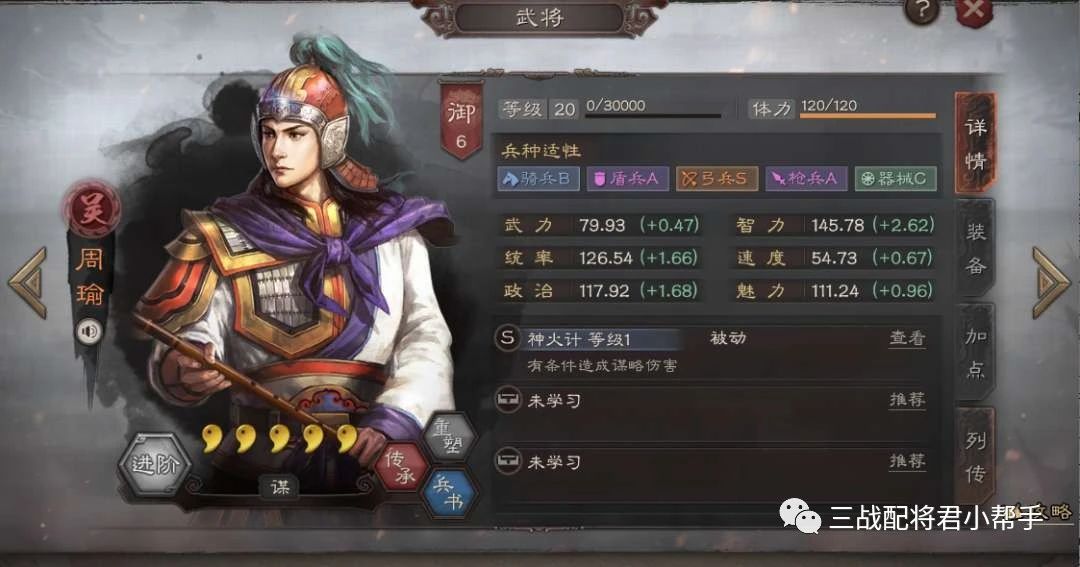Select the 神火计 S skill icon

(x=508, y=338)
